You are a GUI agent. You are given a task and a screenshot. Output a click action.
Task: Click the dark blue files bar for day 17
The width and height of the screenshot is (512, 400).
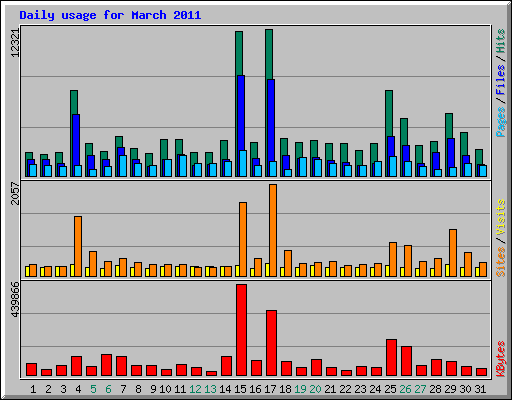coord(271,120)
